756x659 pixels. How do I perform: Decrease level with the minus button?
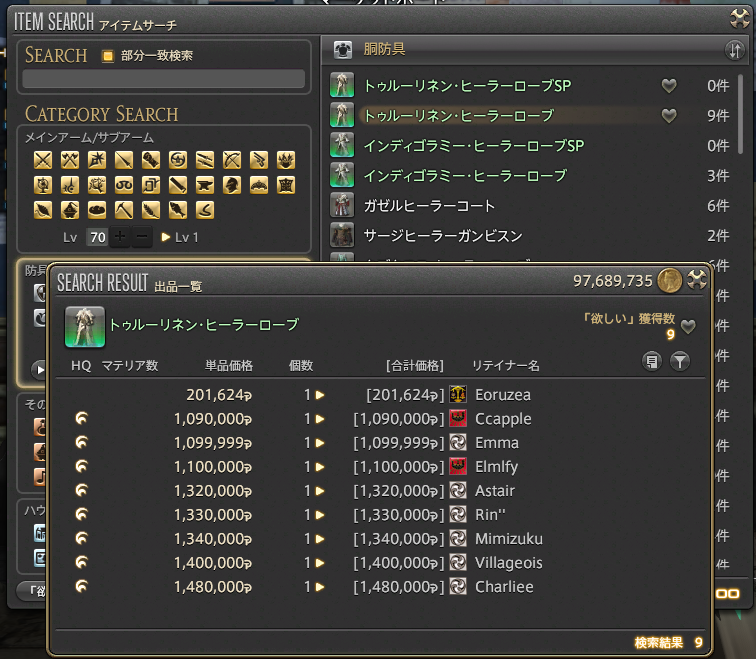coord(142,237)
